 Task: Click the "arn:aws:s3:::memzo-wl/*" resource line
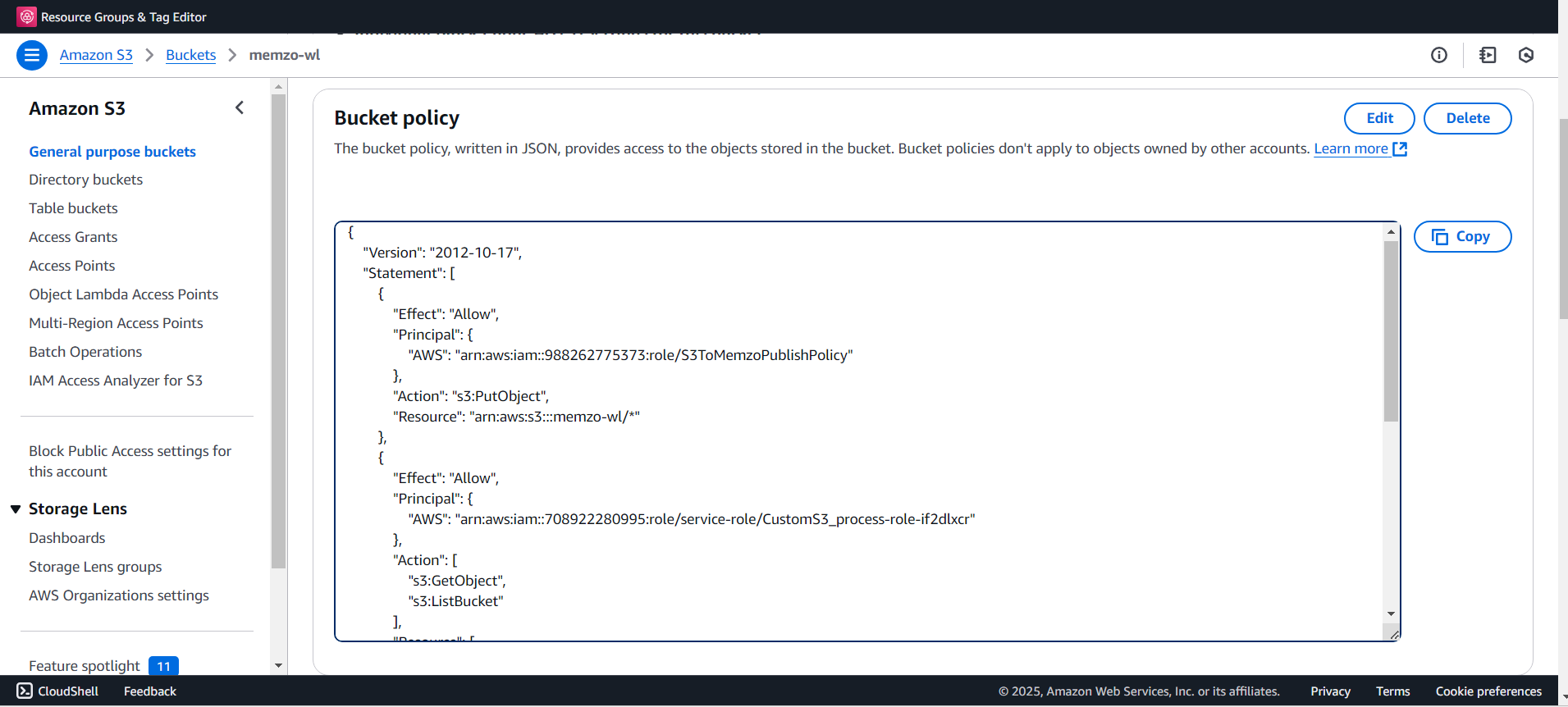tap(516, 417)
